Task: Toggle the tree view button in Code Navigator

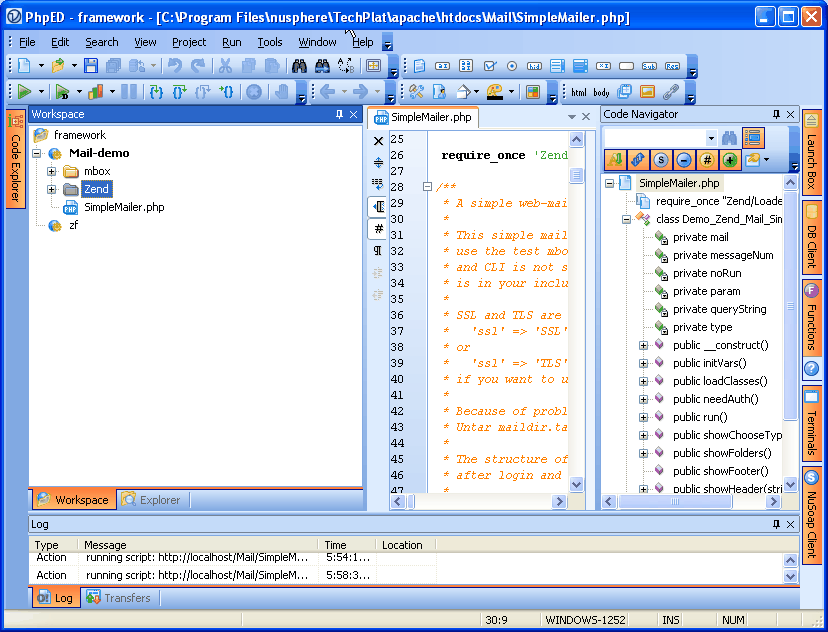Action: click(x=753, y=138)
